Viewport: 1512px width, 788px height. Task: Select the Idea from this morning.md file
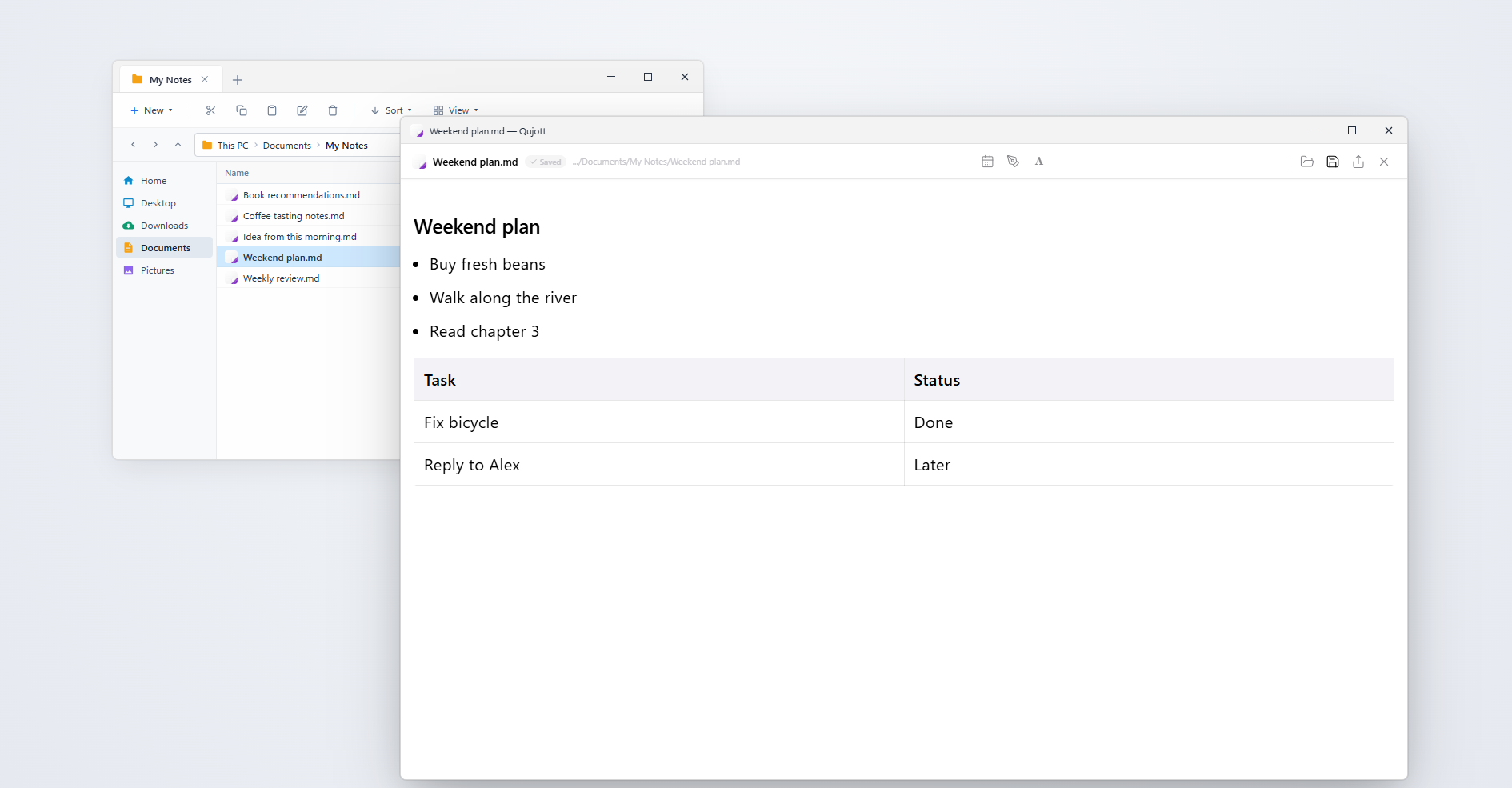pos(309,237)
